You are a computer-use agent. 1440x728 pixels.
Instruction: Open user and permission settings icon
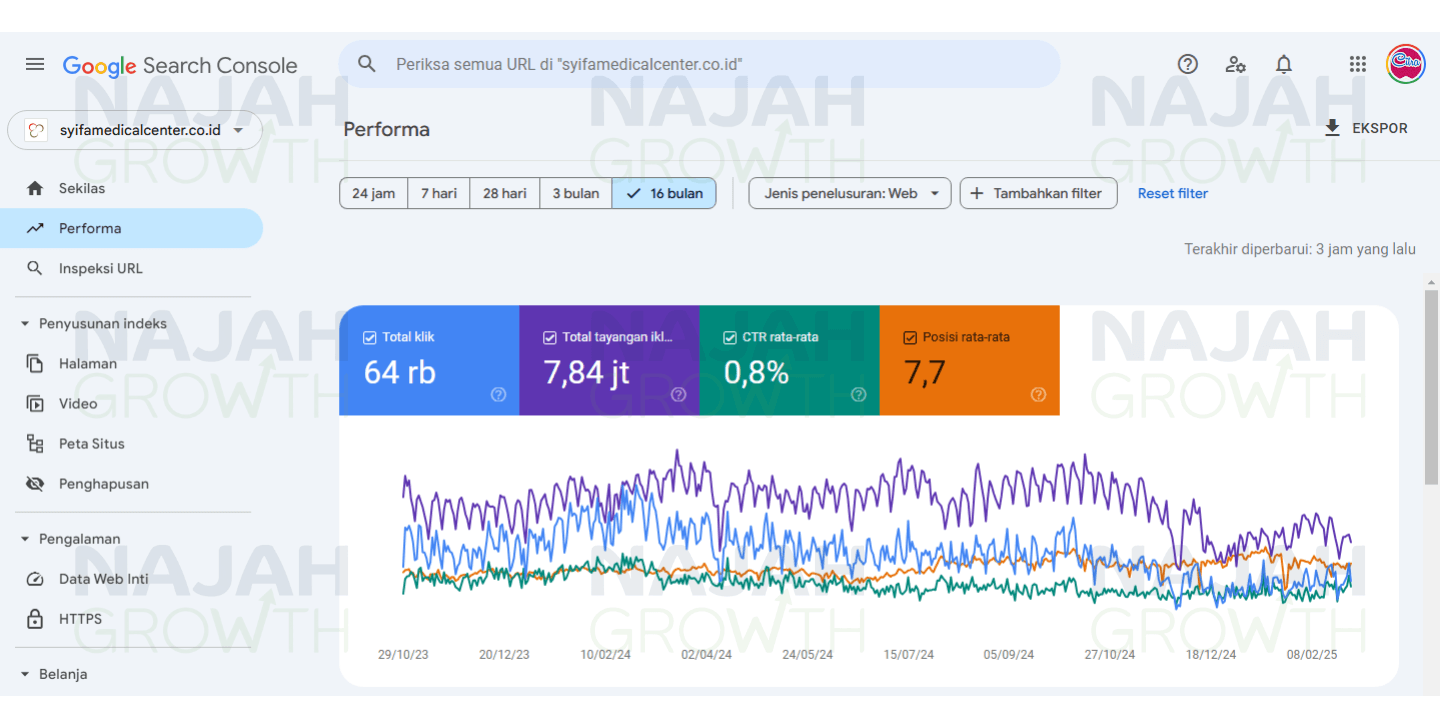(x=1236, y=64)
